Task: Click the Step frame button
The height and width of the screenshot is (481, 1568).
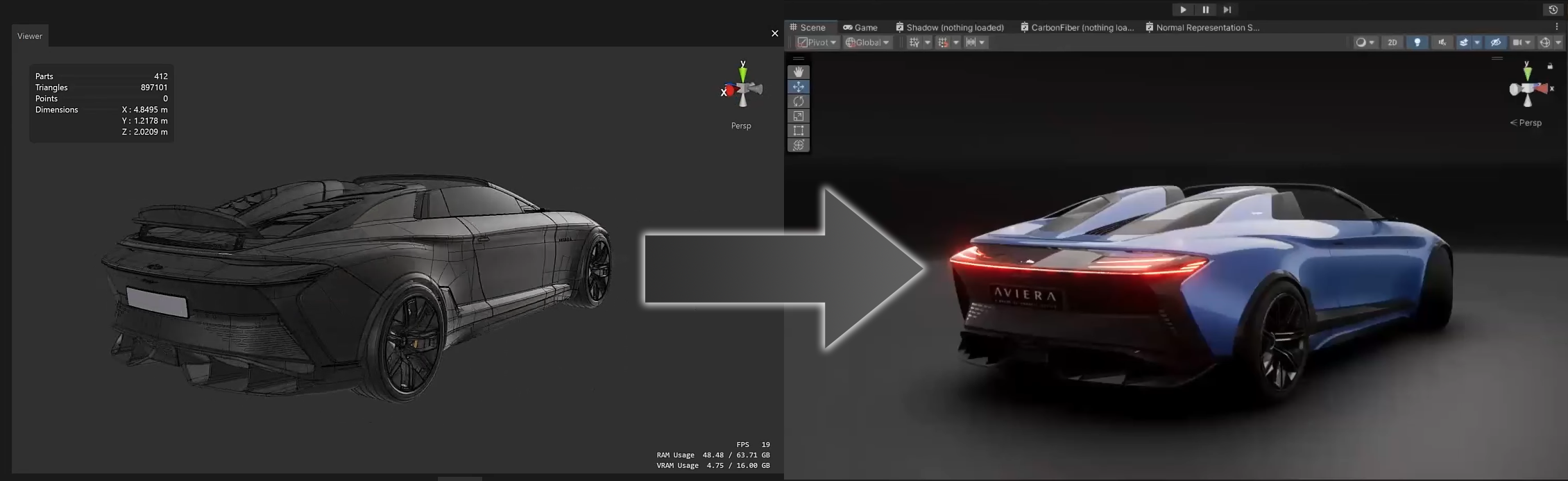Action: click(x=1227, y=10)
